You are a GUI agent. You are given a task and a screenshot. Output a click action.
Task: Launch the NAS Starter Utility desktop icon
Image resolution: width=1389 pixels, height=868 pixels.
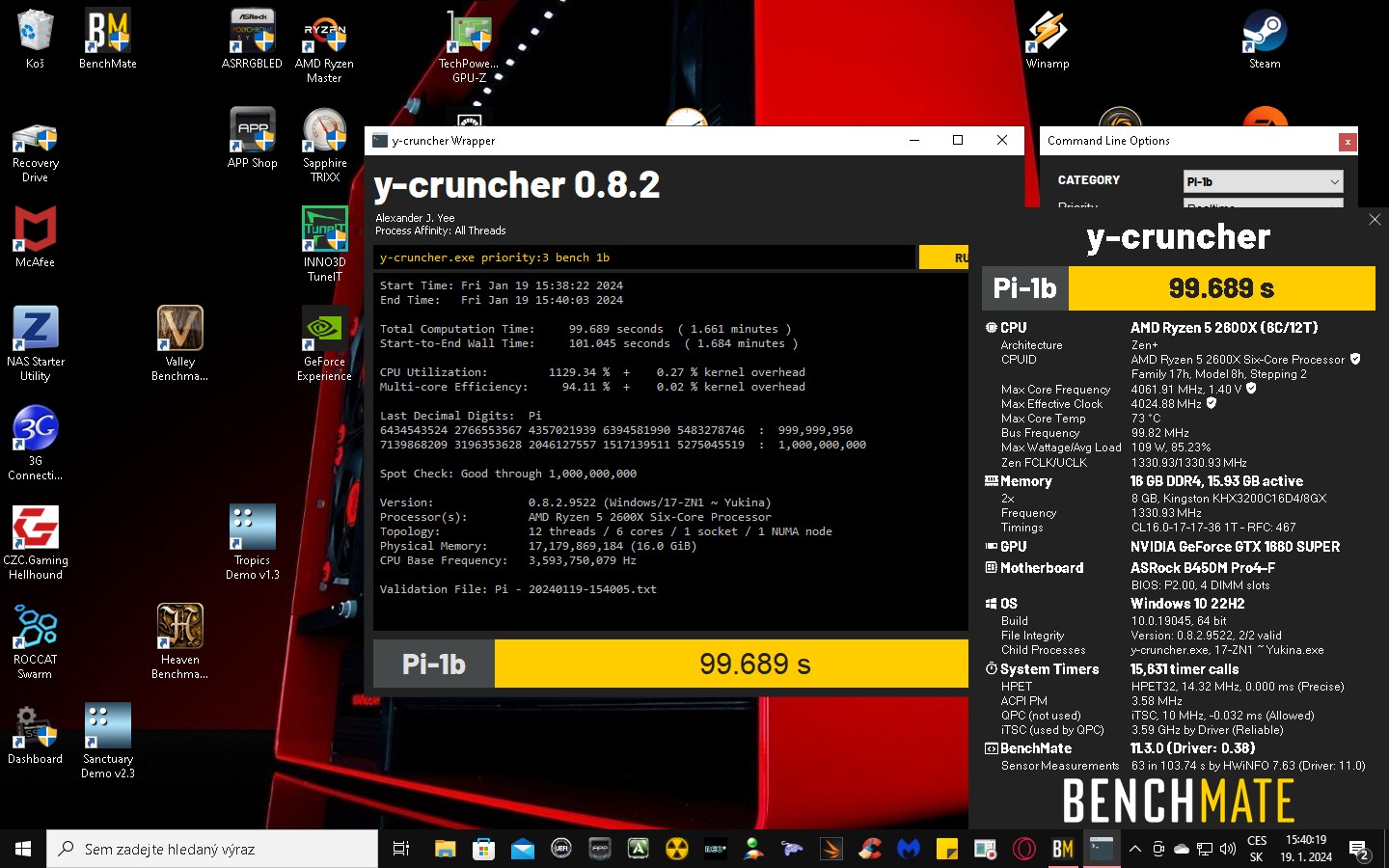[35, 343]
